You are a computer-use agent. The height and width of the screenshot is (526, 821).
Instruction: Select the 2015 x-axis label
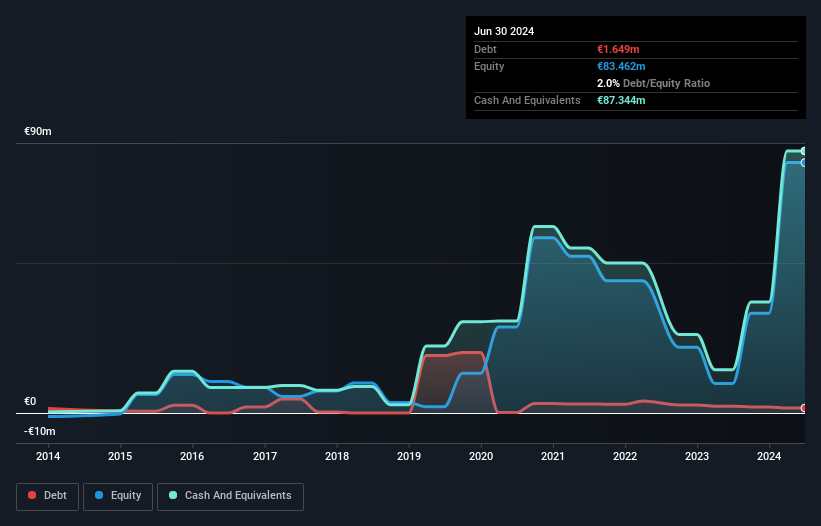tap(120, 456)
